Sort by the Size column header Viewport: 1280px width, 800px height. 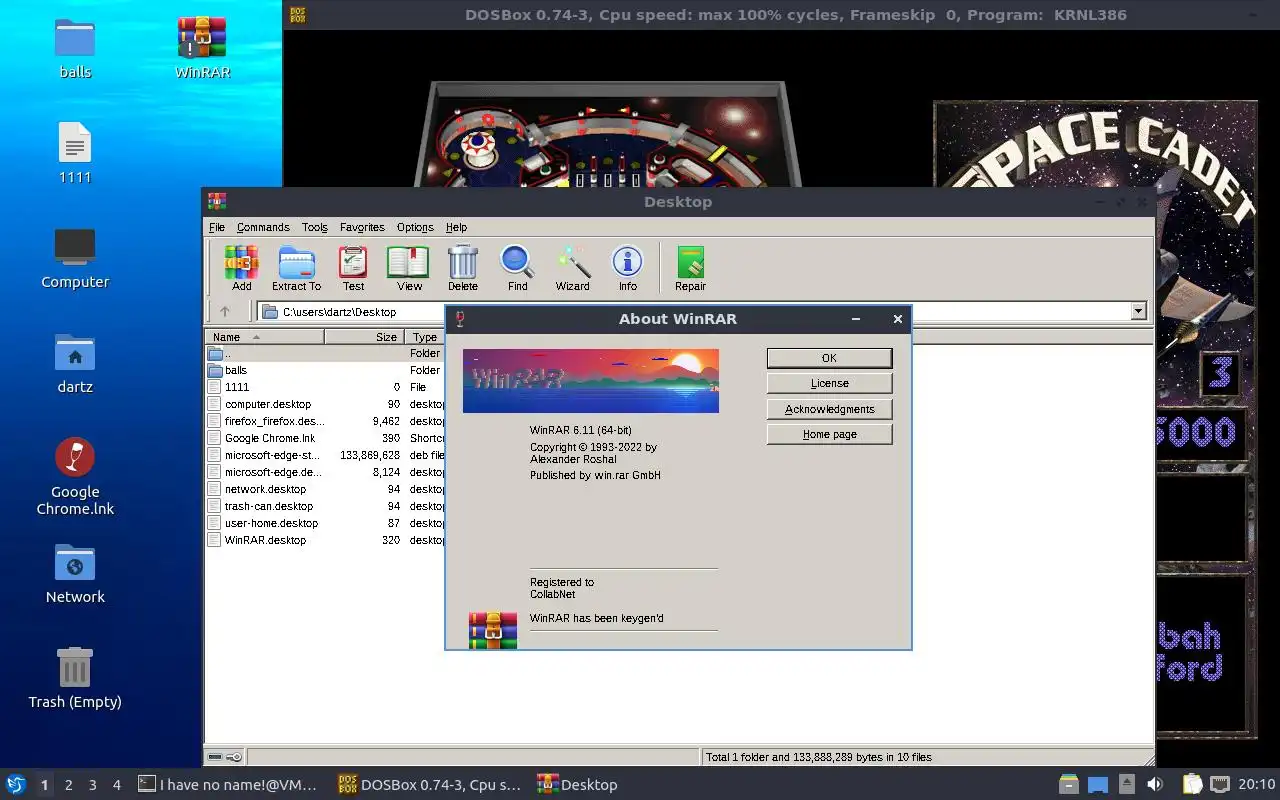tap(364, 337)
